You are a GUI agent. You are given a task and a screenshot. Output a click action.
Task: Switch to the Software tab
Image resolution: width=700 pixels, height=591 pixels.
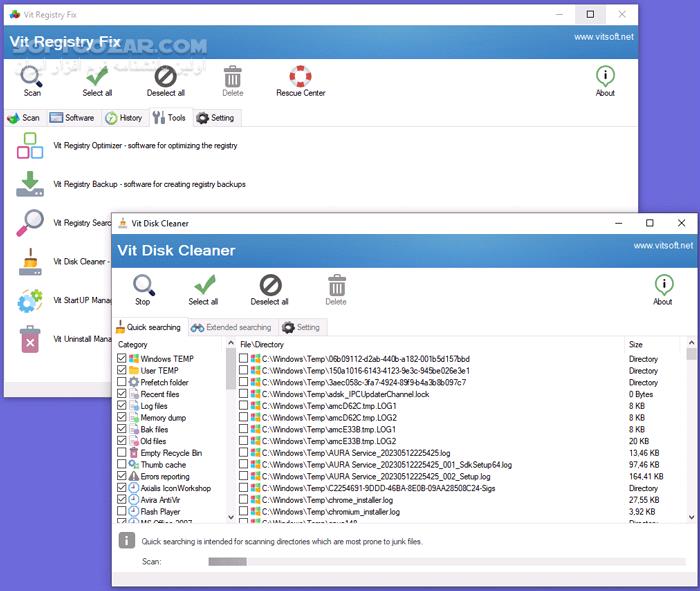click(72, 118)
